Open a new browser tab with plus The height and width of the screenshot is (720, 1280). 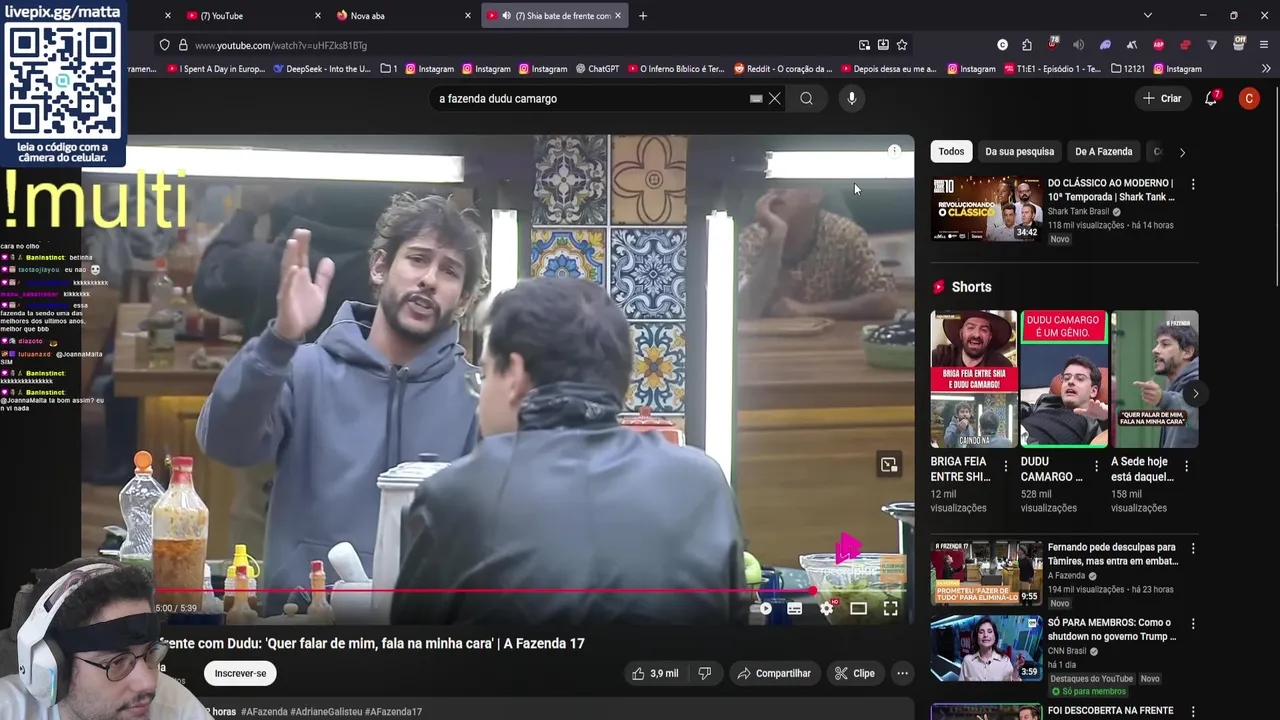click(x=643, y=15)
